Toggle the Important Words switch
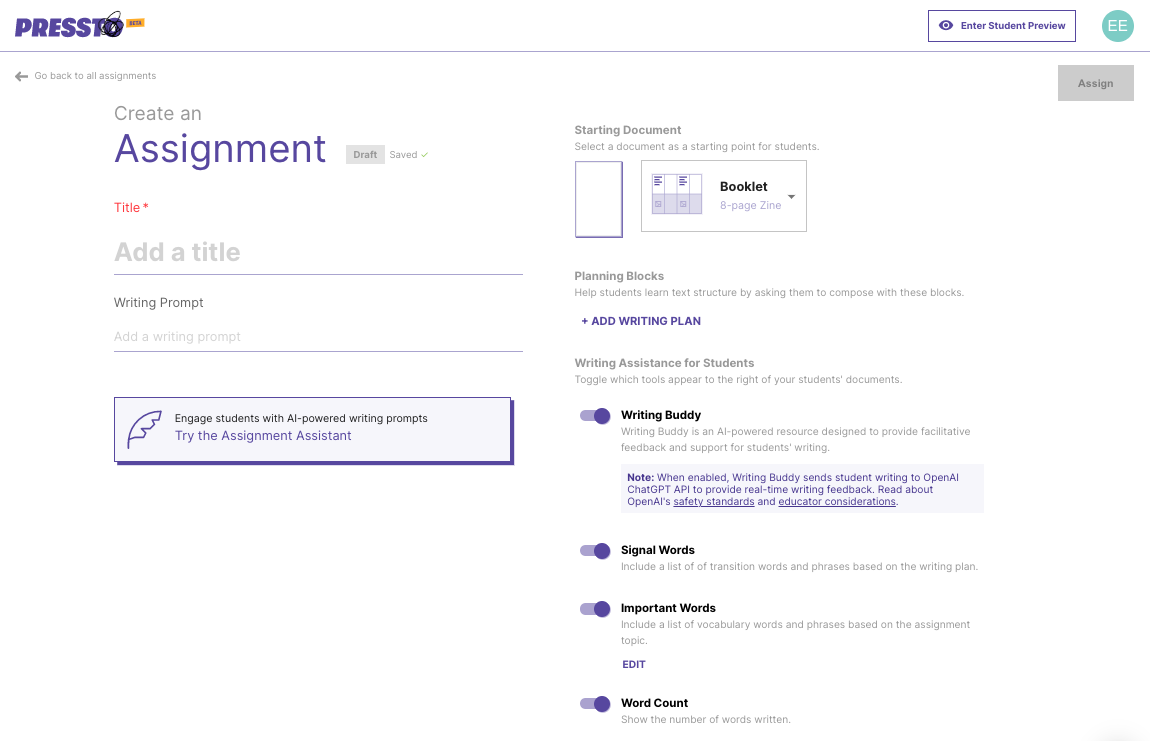 (595, 609)
